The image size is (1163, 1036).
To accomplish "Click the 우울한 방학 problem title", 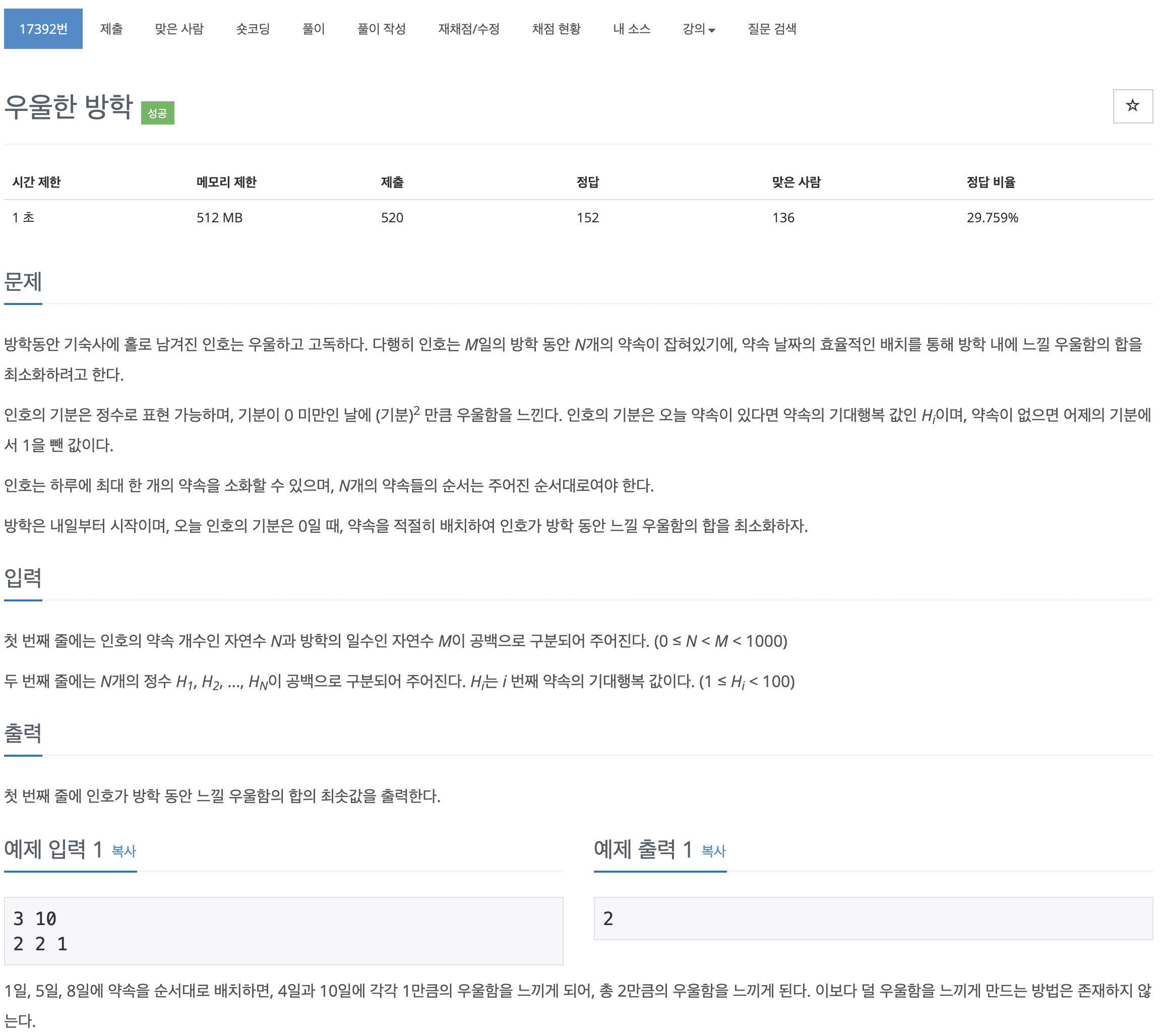I will coord(69,107).
